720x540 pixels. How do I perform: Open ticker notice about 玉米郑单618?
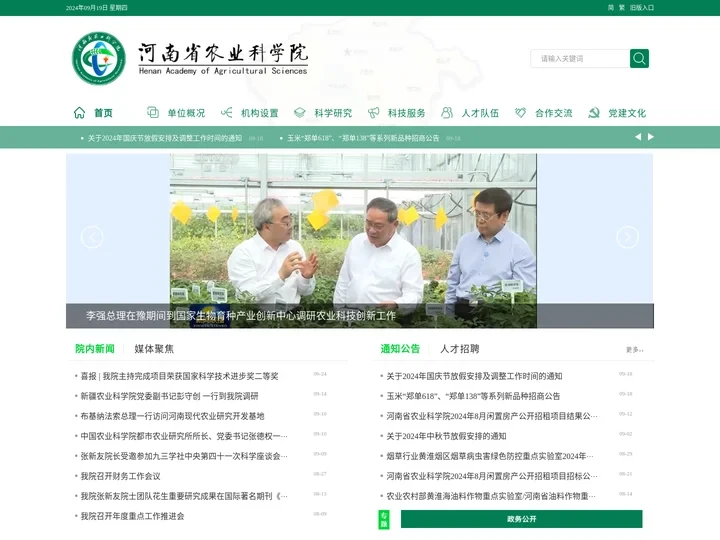(x=363, y=138)
